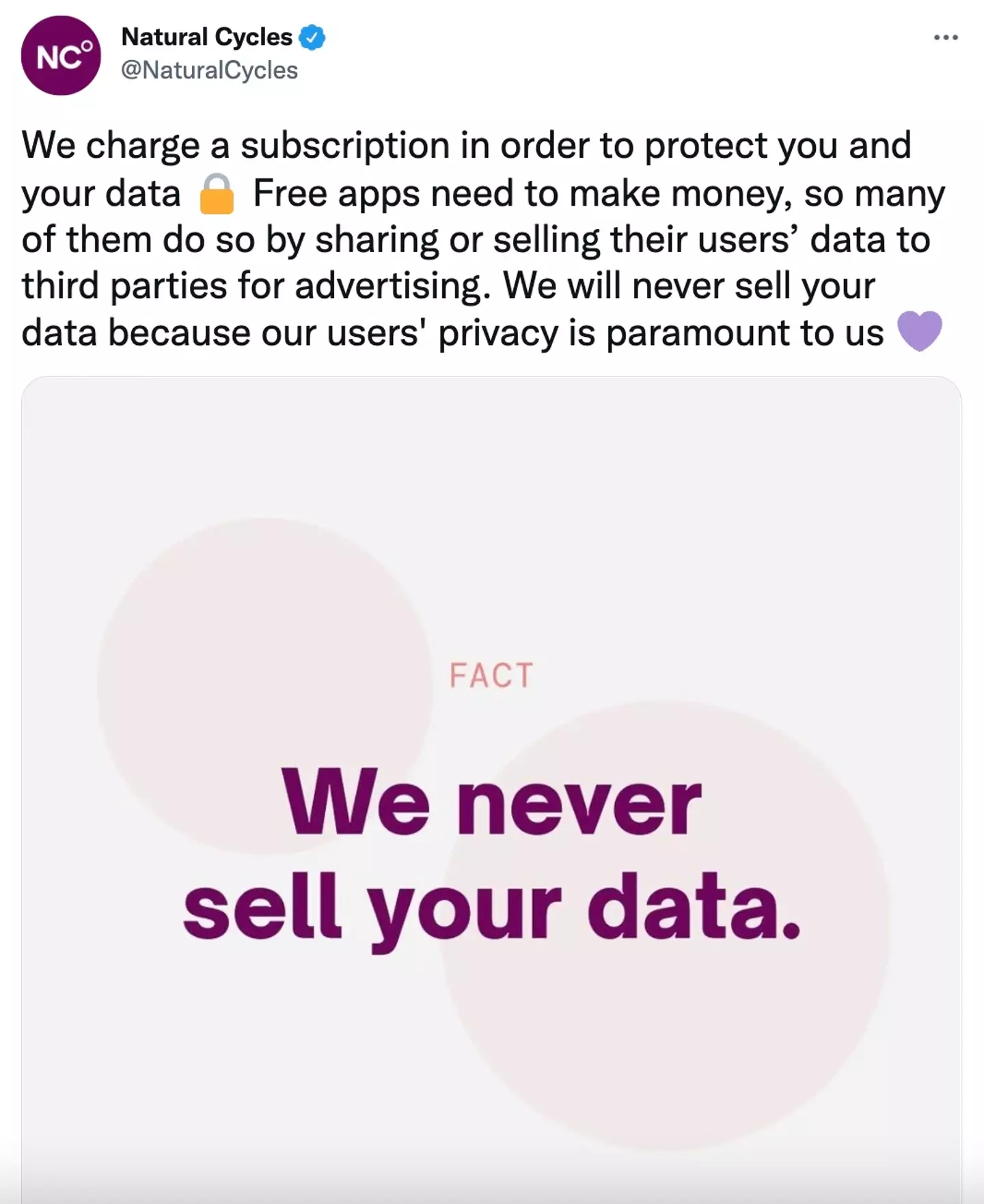Image resolution: width=984 pixels, height=1204 pixels.
Task: Click the blue verified badge
Action: coord(312,38)
